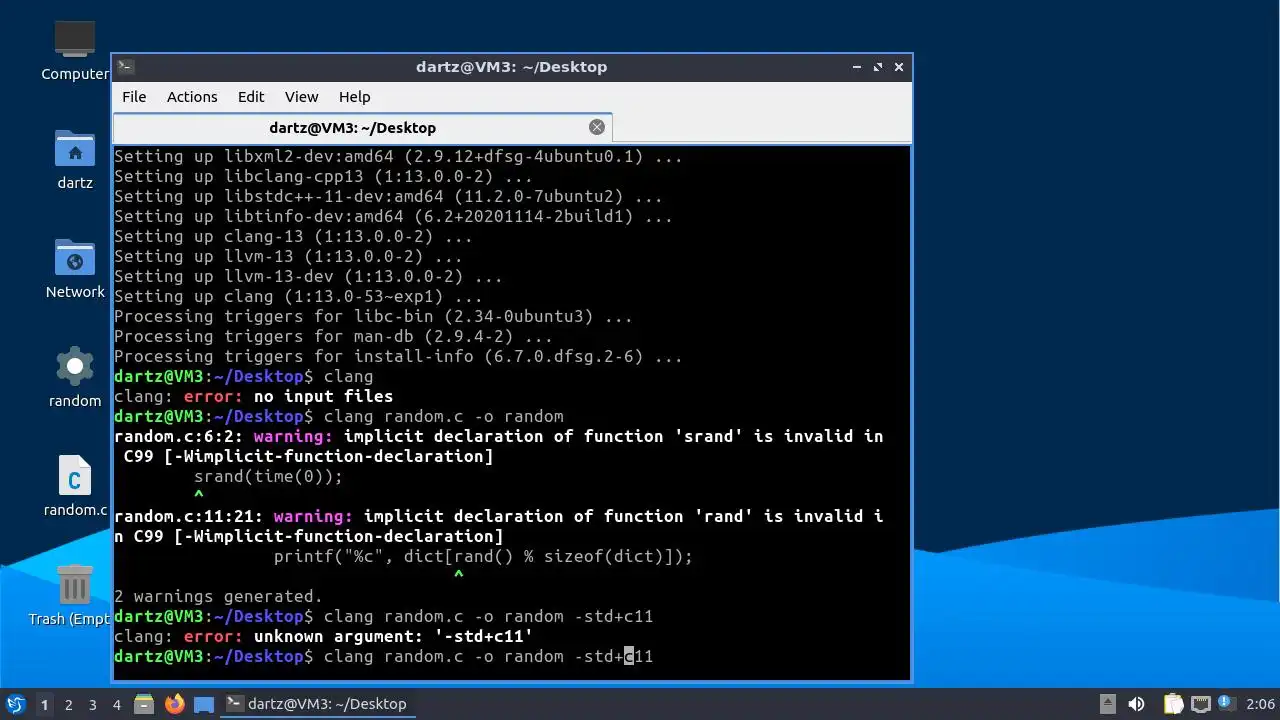Open the update notifier tray icon

pyautogui.click(x=1225, y=704)
